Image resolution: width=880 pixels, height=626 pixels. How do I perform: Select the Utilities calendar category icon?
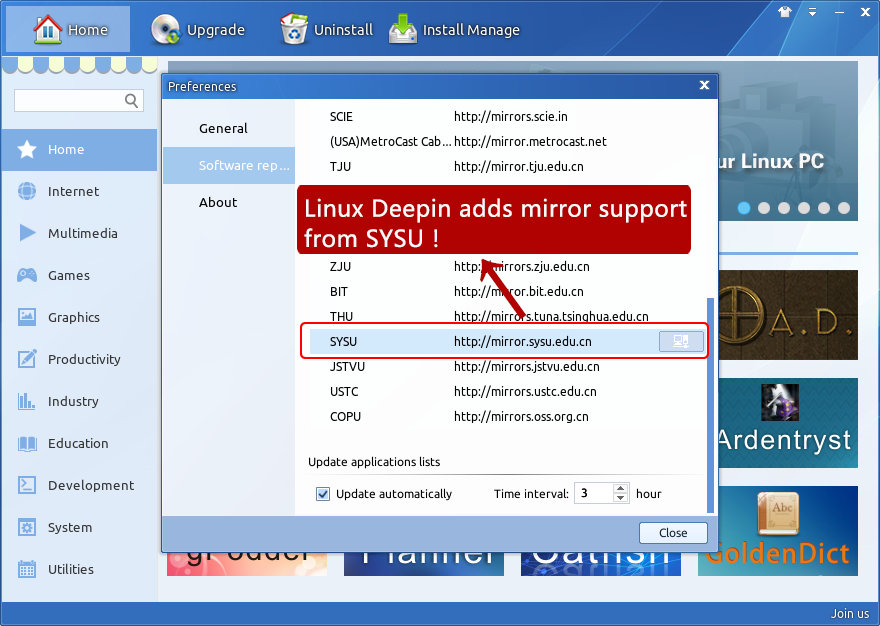pyautogui.click(x=27, y=569)
